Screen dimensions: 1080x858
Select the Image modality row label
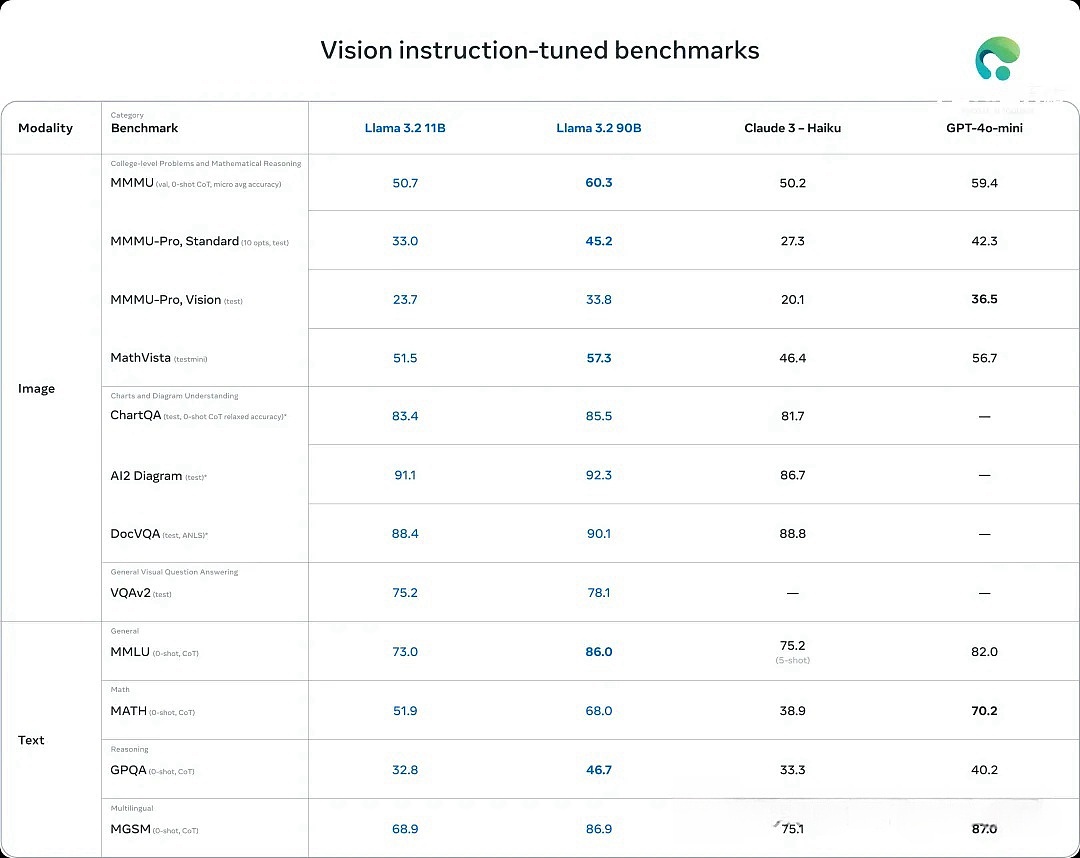pyautogui.click(x=36, y=388)
